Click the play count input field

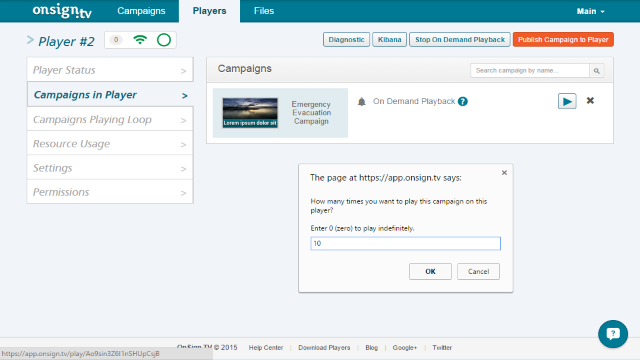(405, 243)
